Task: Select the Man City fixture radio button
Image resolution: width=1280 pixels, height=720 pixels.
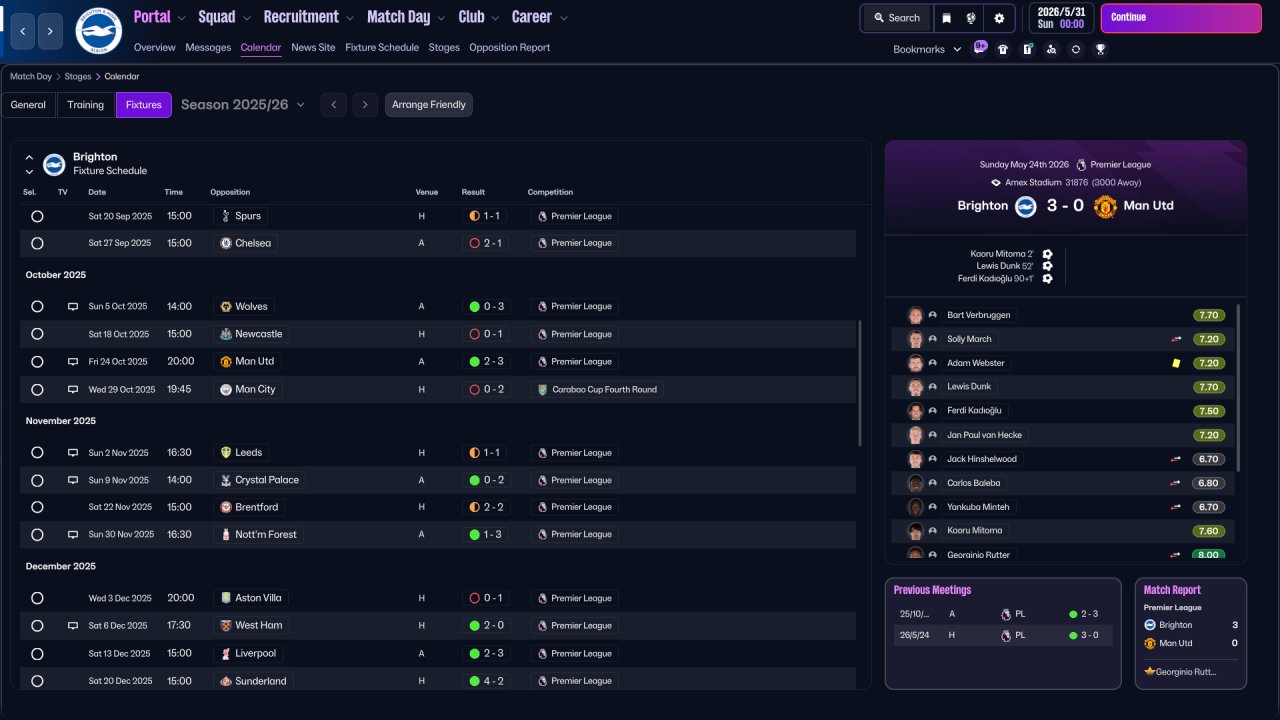Action: click(x=37, y=390)
